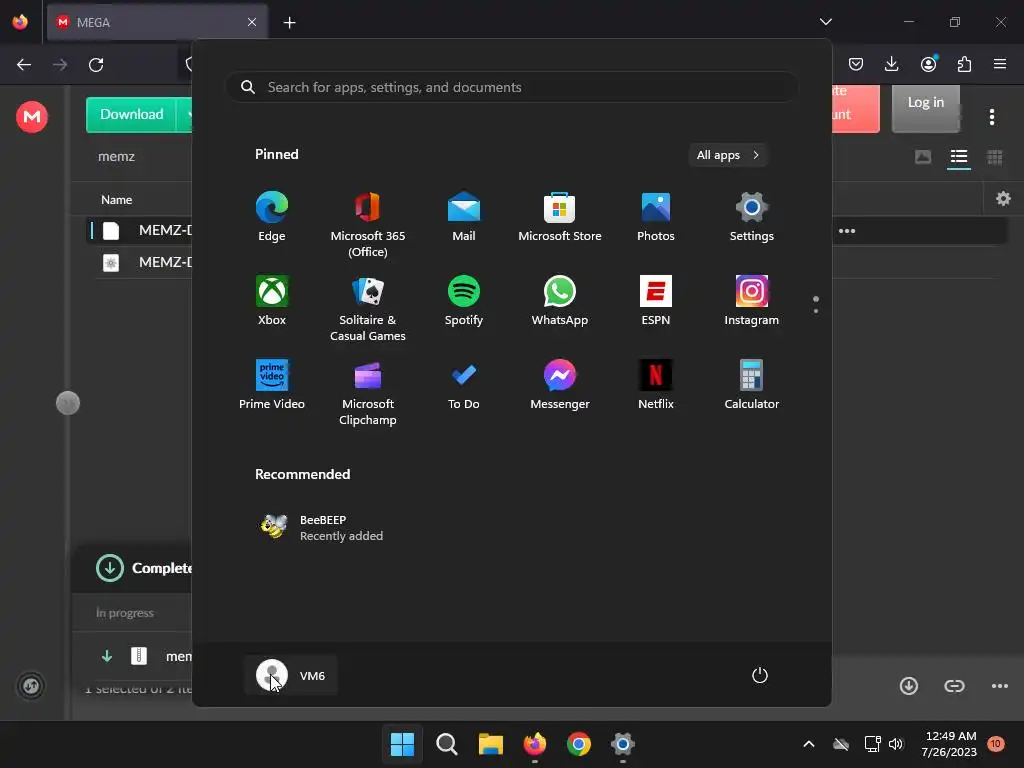This screenshot has height=768, width=1024.
Task: Open Firefox application menu
Action: [1000, 64]
